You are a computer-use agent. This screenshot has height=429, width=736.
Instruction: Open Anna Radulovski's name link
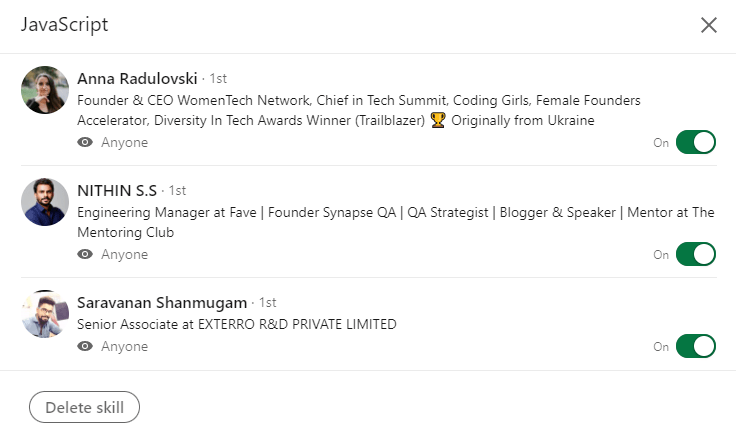pyautogui.click(x=138, y=78)
